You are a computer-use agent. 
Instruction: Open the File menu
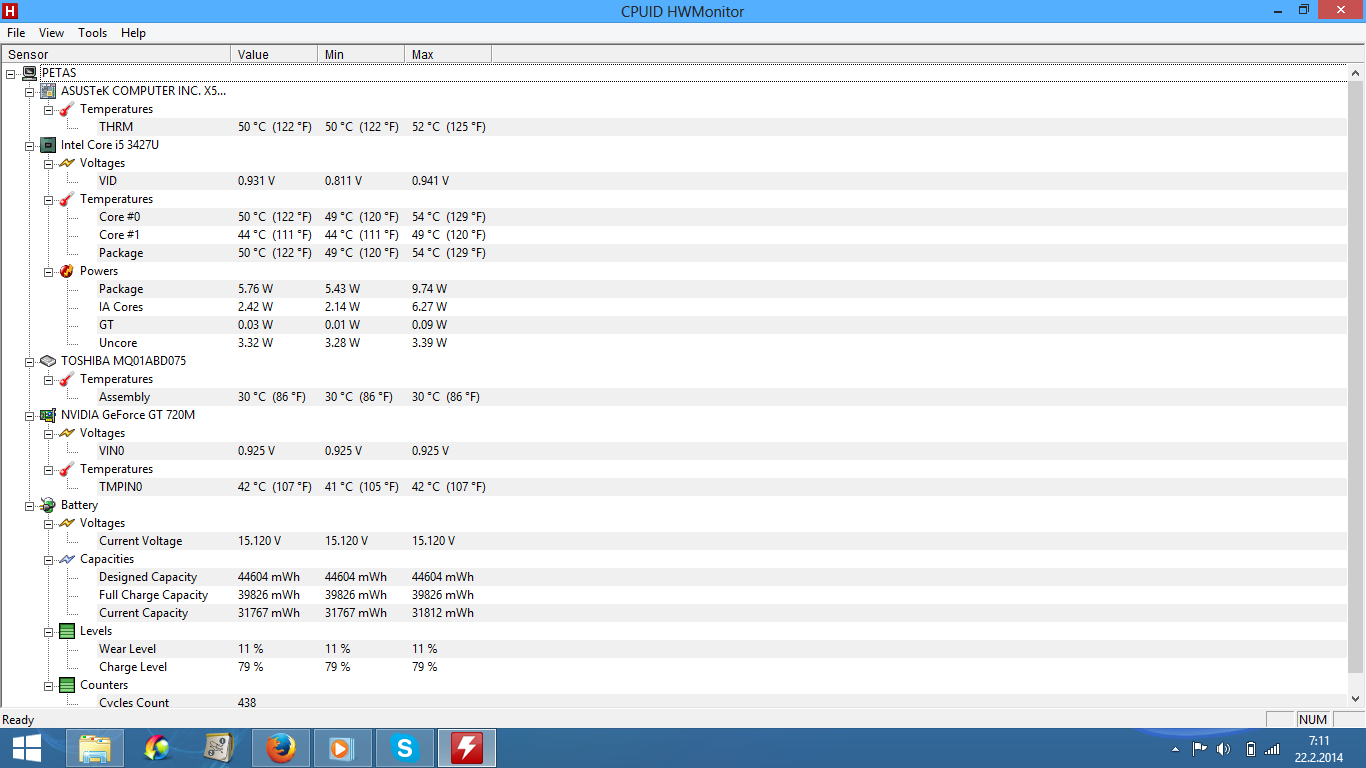[16, 33]
